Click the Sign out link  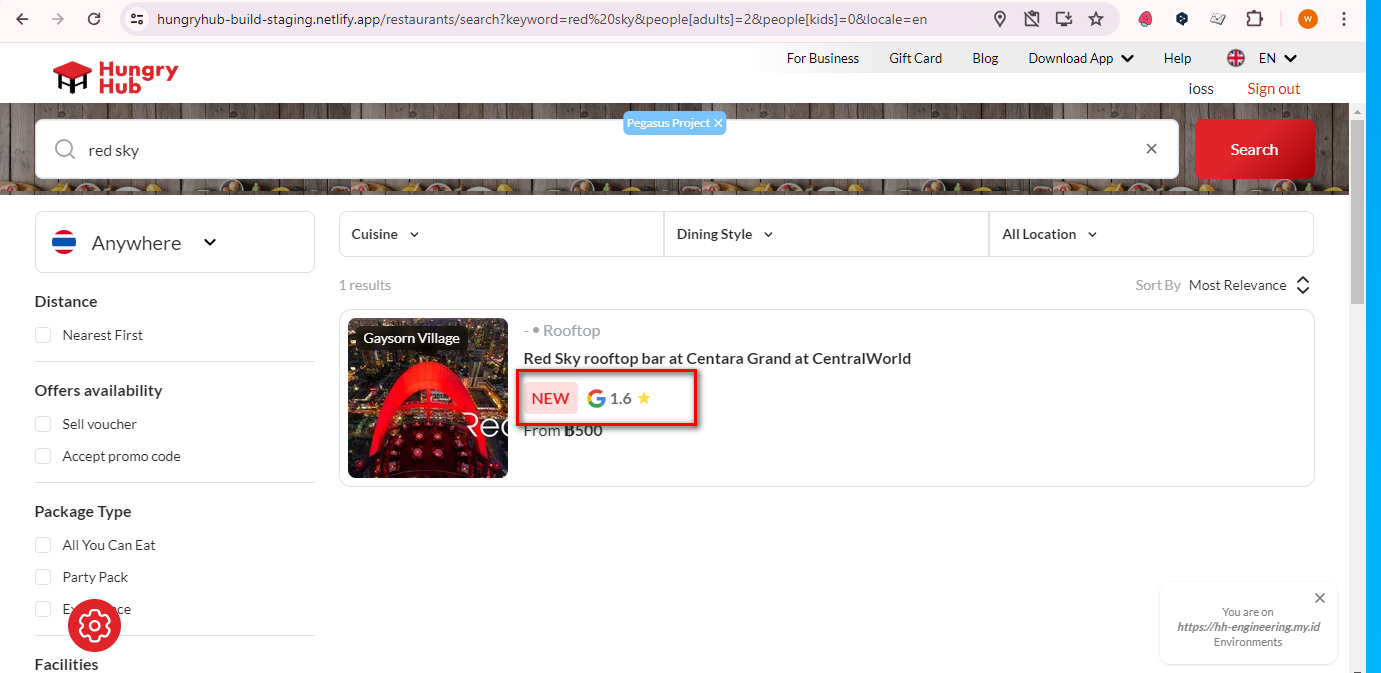click(x=1273, y=89)
